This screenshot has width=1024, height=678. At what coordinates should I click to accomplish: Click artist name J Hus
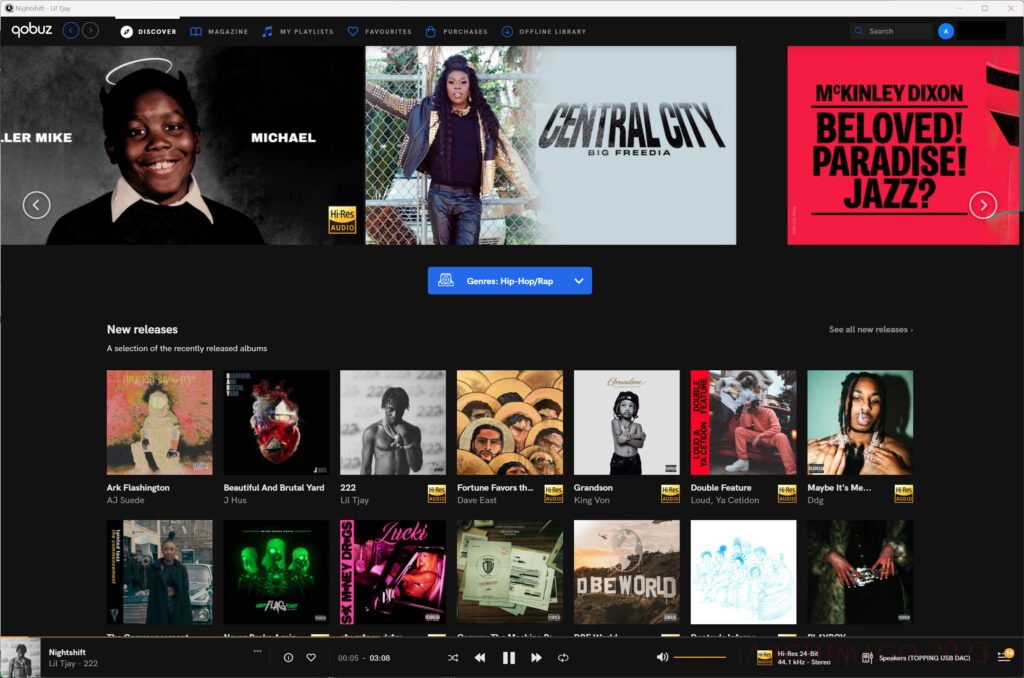point(235,500)
